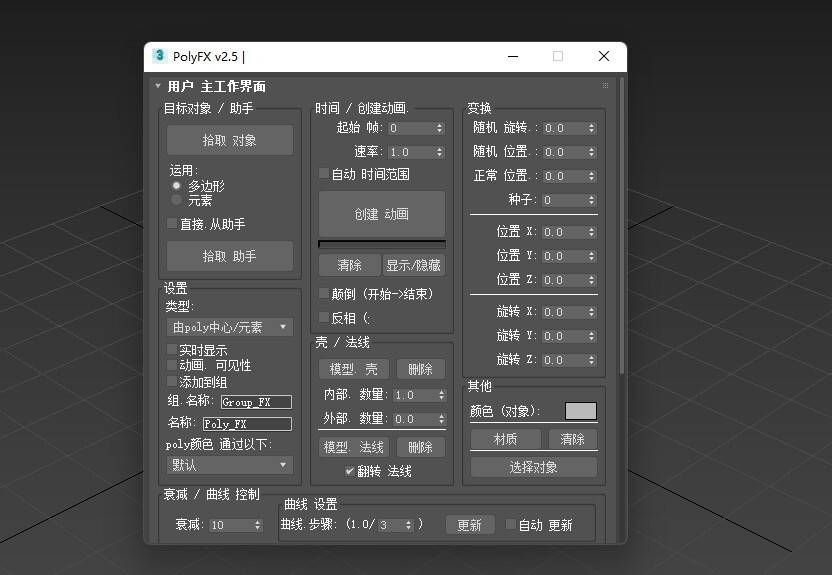Click the 旋转 X spinner arrows
The width and height of the screenshot is (832, 575).
click(x=592, y=312)
